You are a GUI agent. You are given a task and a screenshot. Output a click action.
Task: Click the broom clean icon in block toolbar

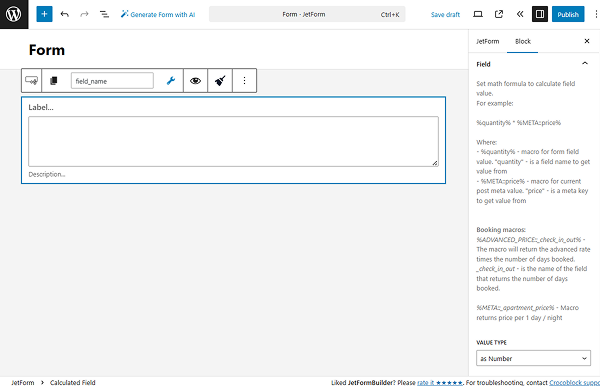(x=220, y=81)
